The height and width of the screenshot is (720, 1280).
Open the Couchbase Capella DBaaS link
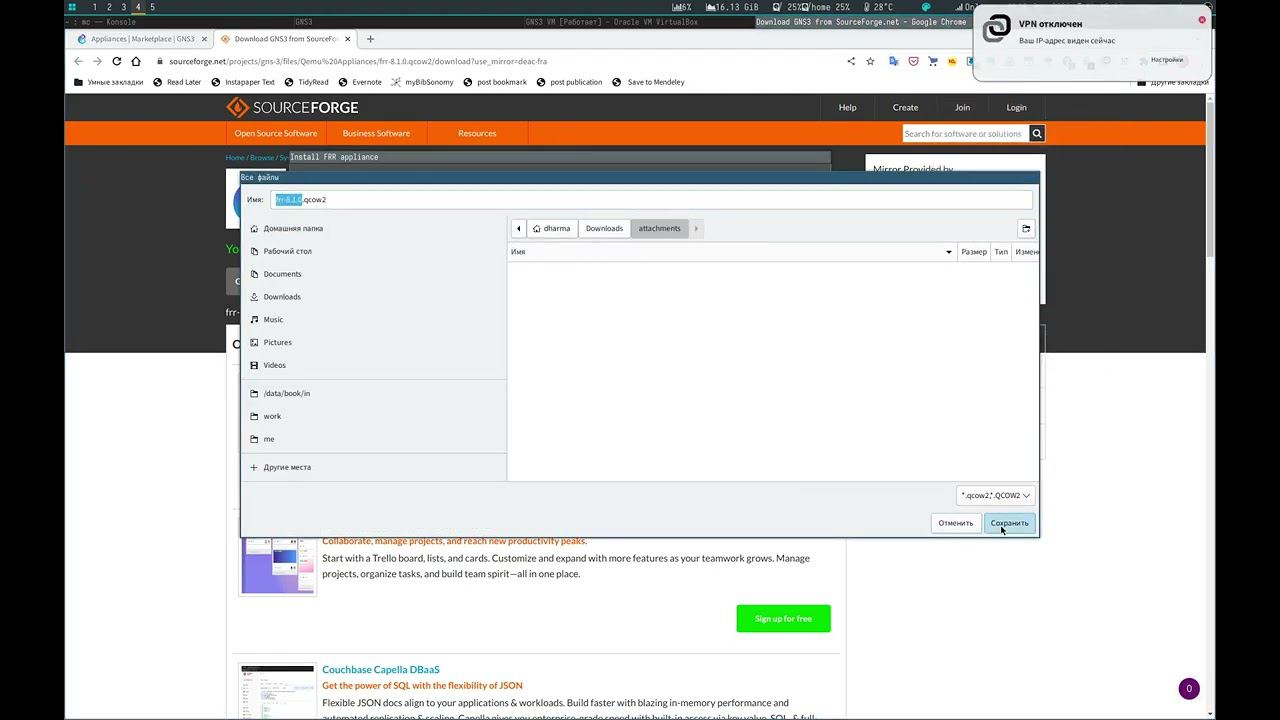381,669
